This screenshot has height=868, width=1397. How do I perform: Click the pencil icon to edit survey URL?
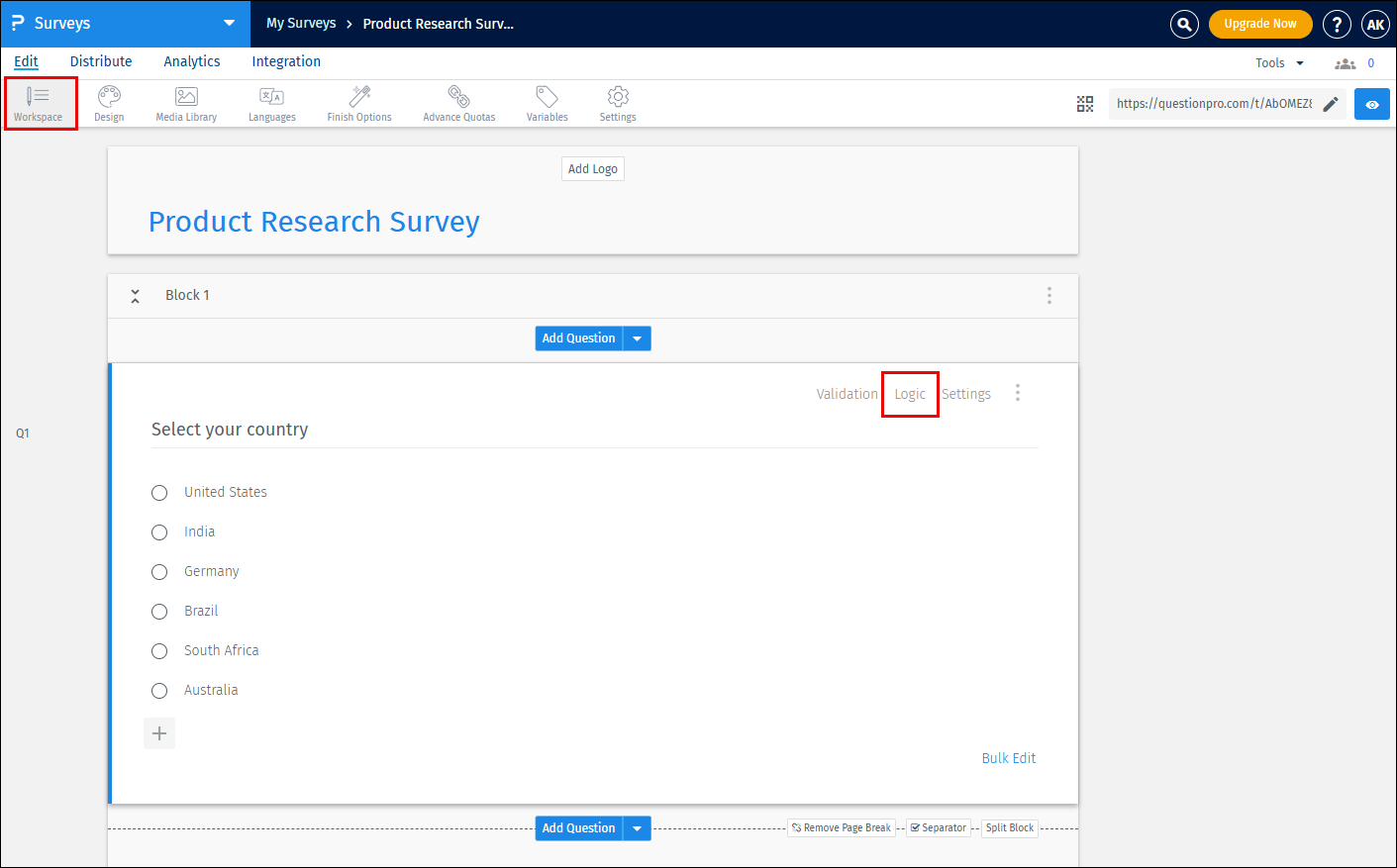pyautogui.click(x=1331, y=103)
